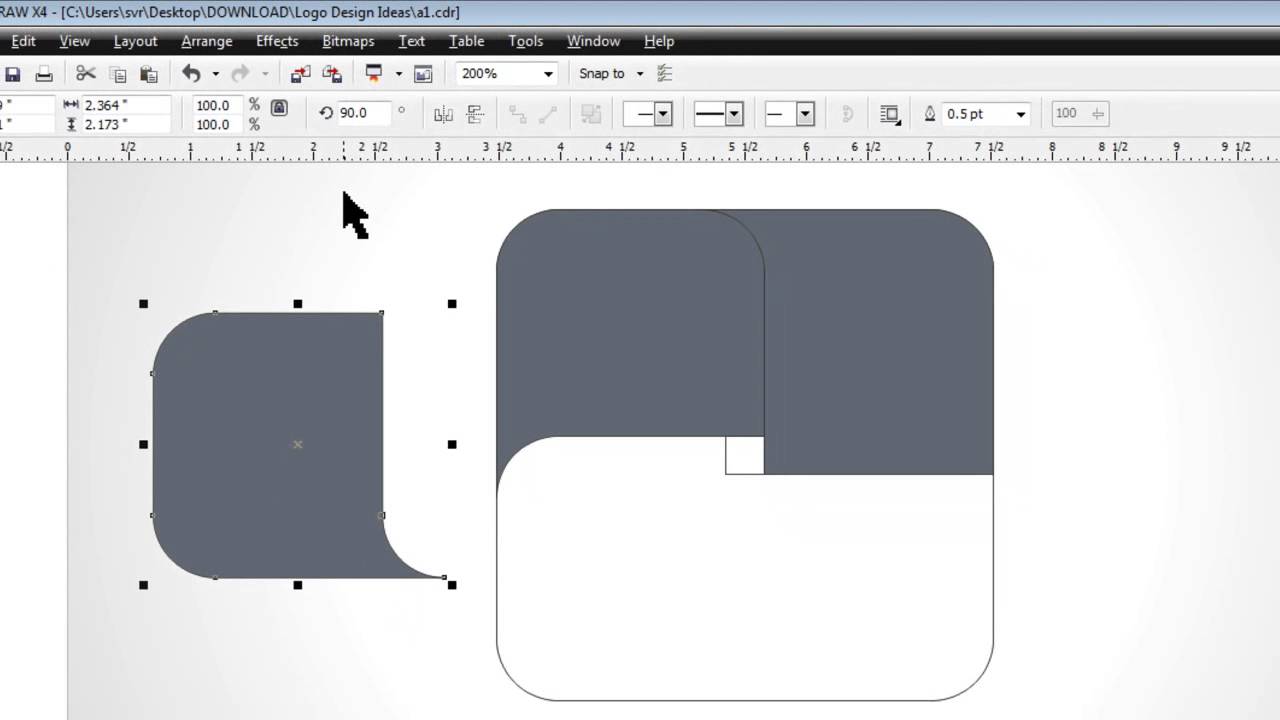
Task: Mirror the object vertically
Action: [x=475, y=114]
